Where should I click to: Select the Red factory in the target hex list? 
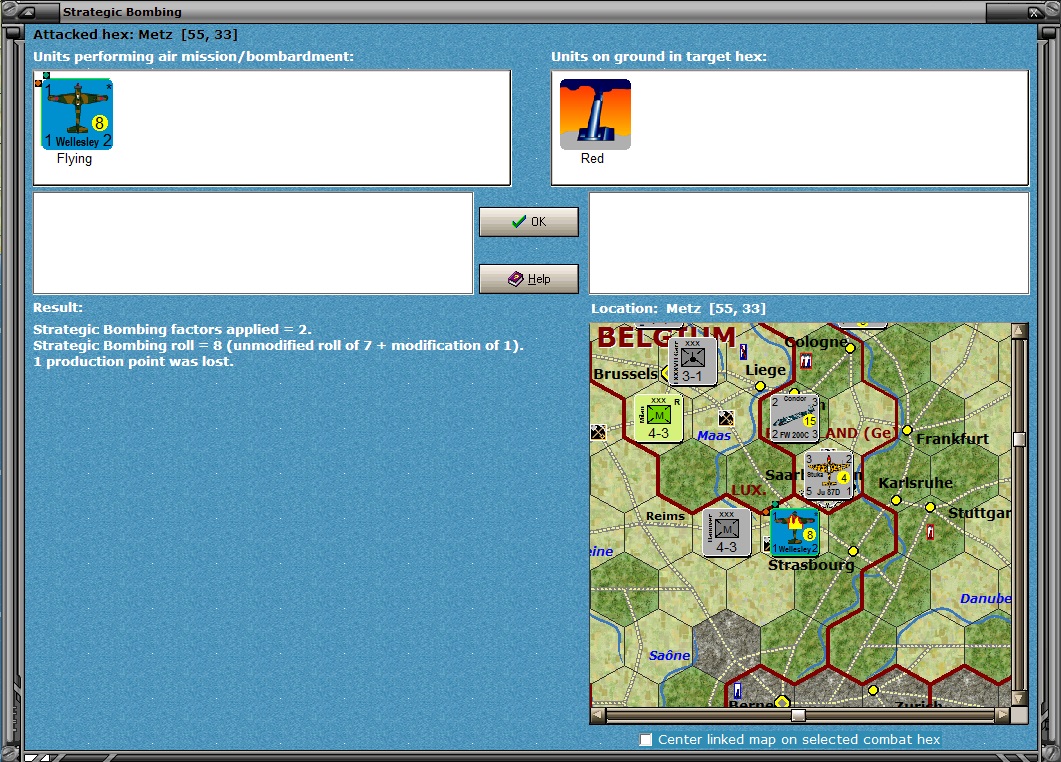pyautogui.click(x=595, y=114)
